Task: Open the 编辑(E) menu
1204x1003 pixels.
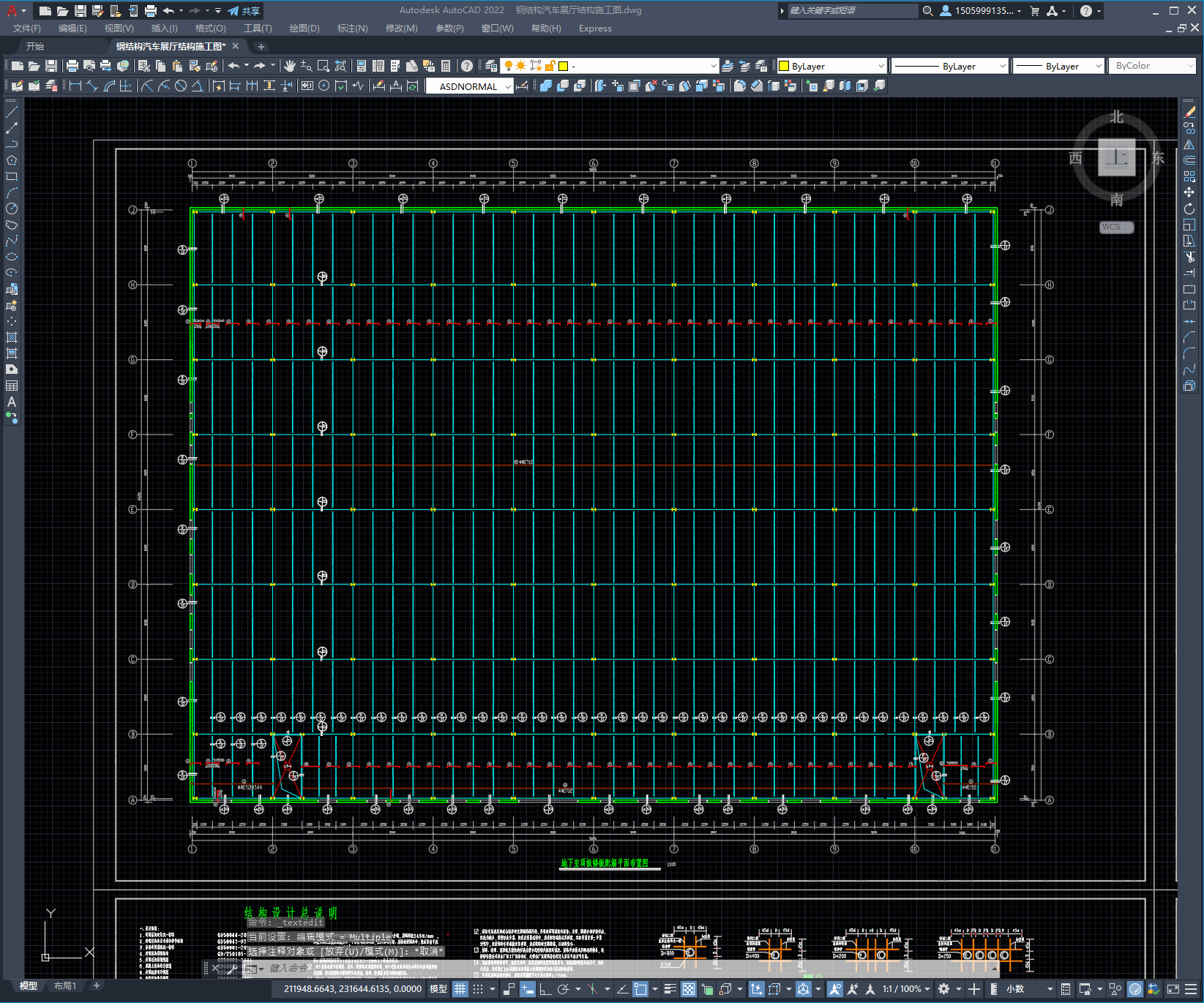Action: pyautogui.click(x=72, y=29)
